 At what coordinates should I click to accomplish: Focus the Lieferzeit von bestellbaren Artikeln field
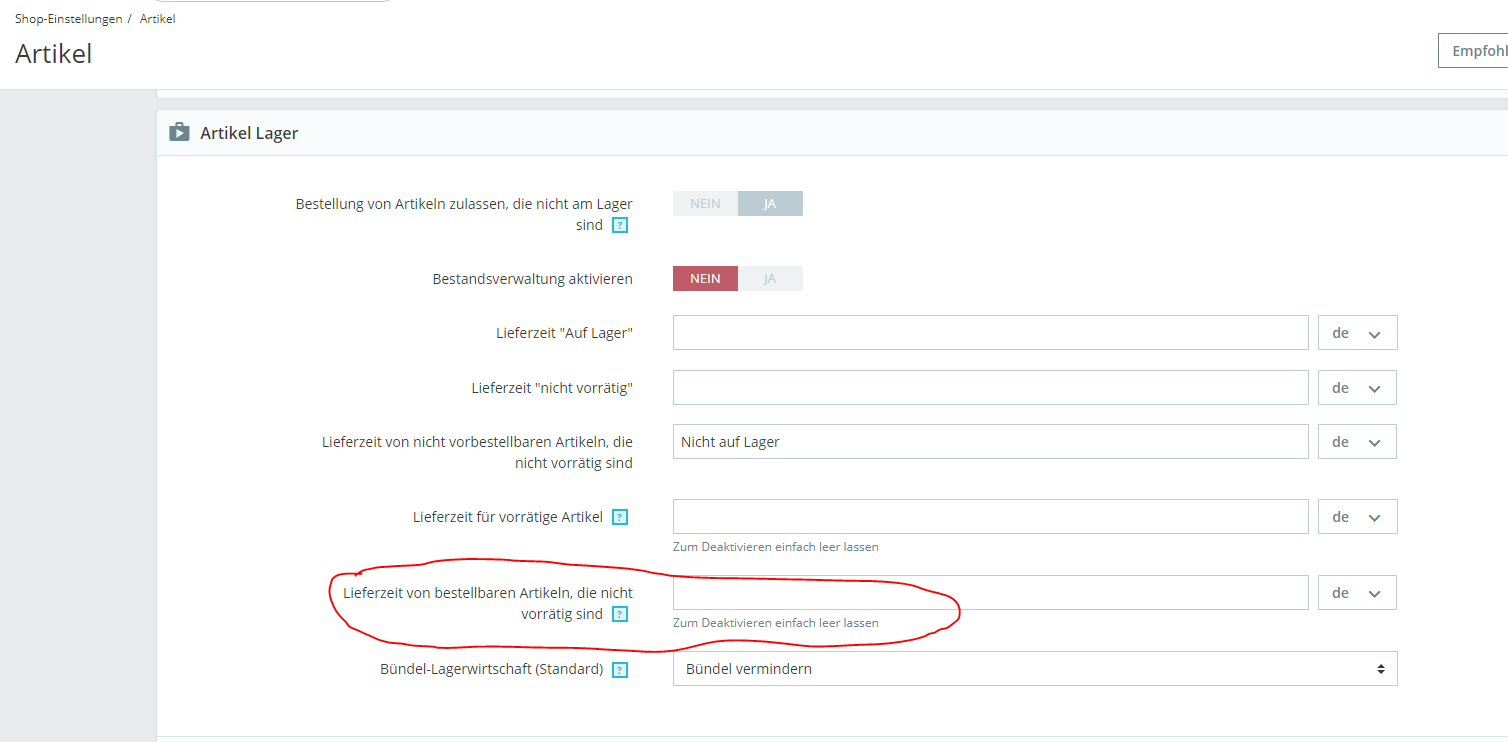990,593
